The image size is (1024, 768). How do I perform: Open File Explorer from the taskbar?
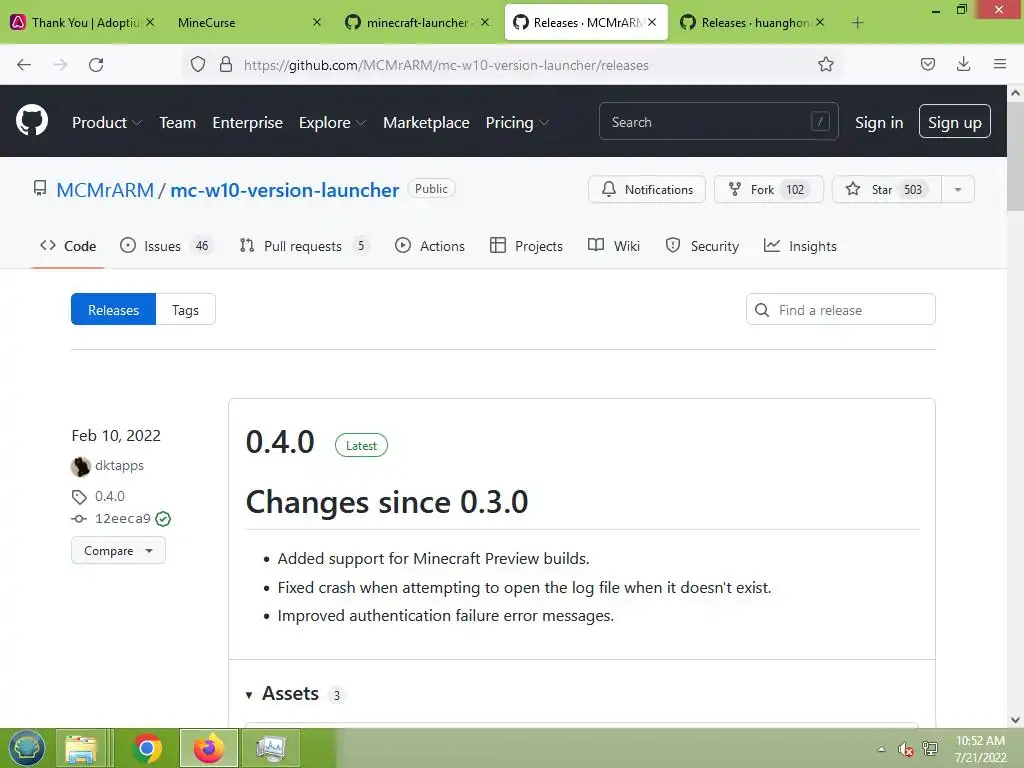[x=81, y=748]
